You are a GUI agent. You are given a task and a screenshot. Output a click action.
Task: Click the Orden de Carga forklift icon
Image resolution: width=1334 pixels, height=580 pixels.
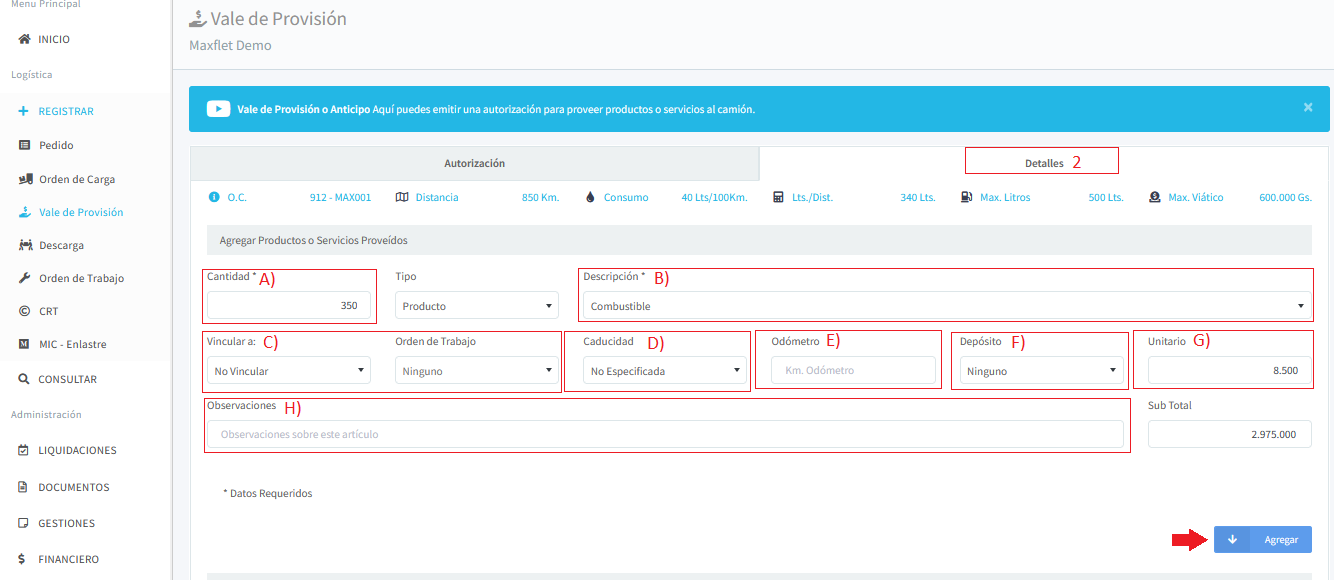25,179
